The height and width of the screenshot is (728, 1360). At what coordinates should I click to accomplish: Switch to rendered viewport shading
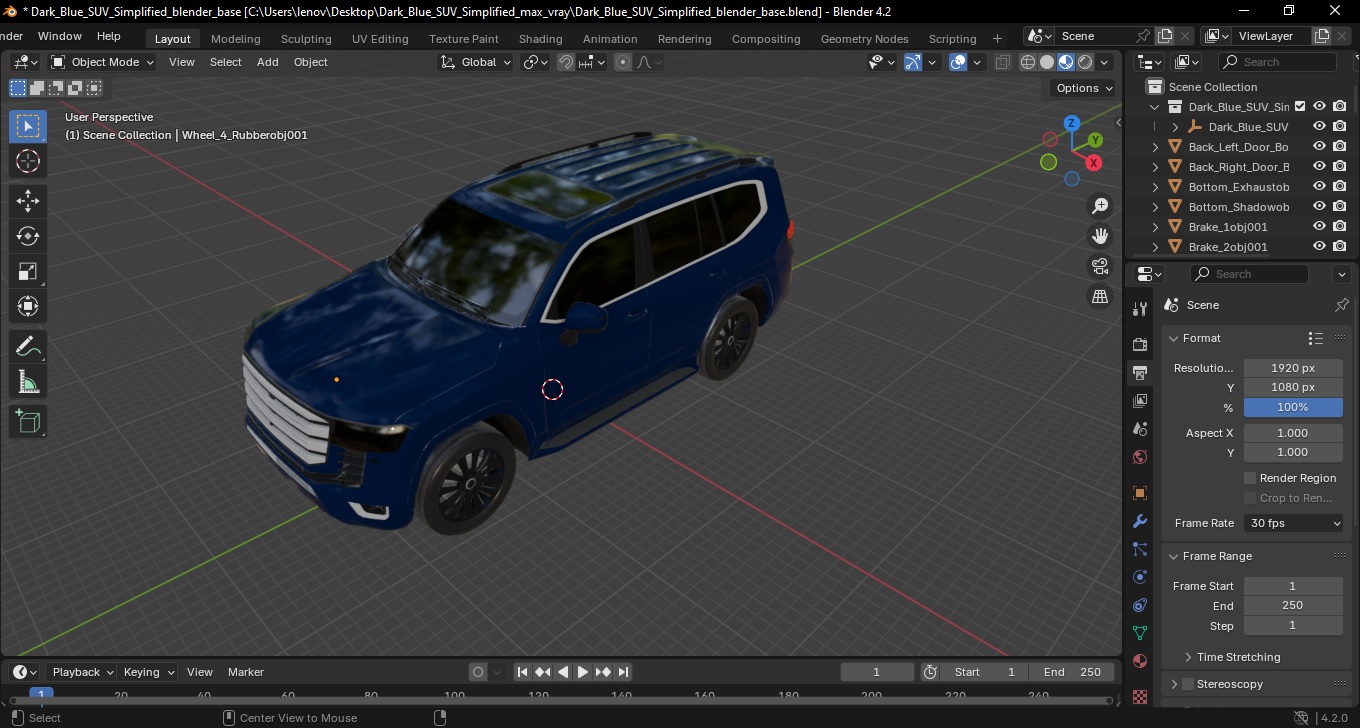pyautogui.click(x=1085, y=62)
